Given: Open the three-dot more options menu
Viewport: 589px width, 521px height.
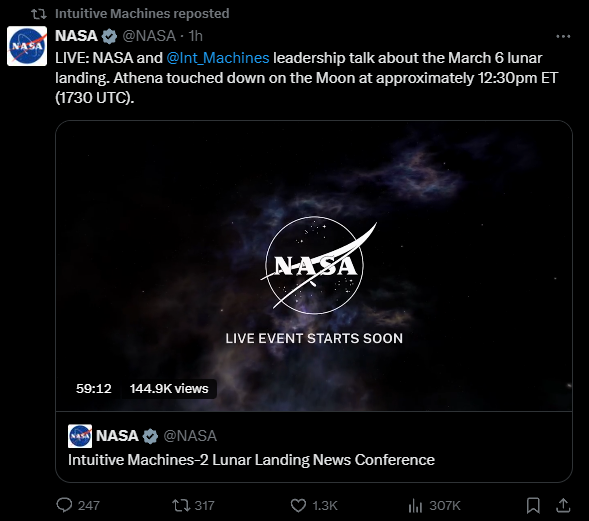Looking at the screenshot, I should click(x=563, y=36).
